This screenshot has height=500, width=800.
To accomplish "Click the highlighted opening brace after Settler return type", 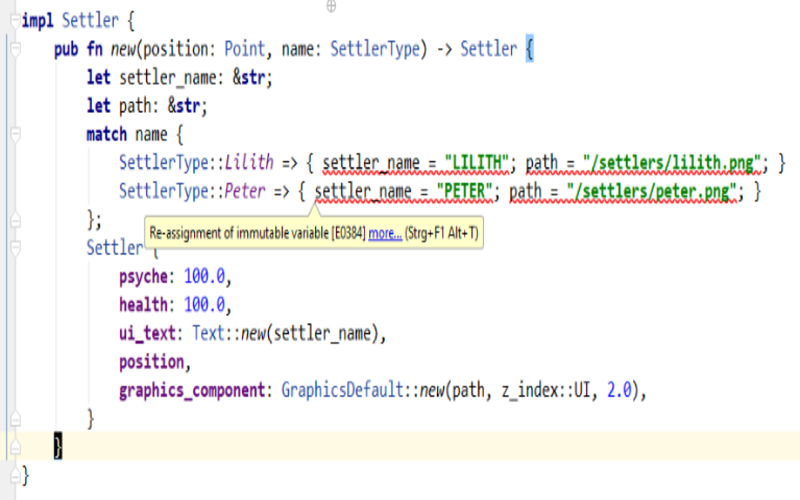I will 530,49.
